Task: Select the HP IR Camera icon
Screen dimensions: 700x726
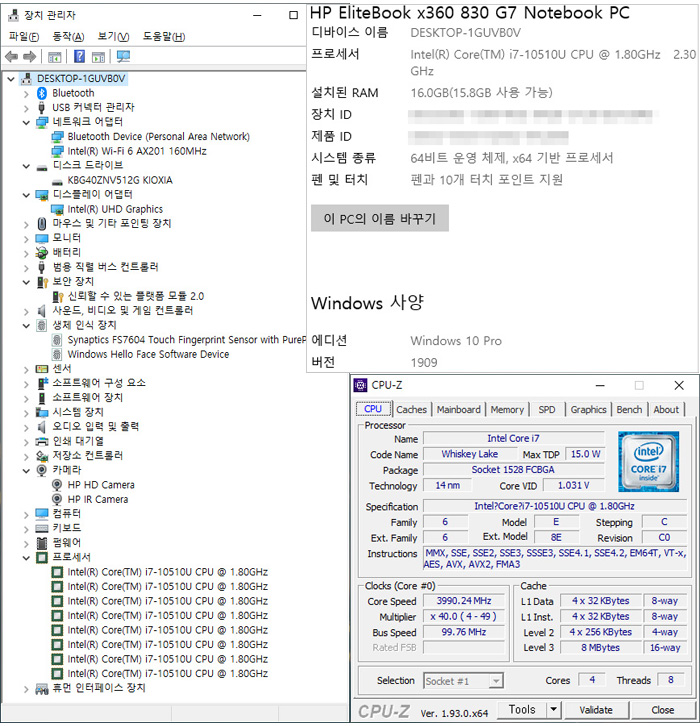Action: click(x=57, y=499)
